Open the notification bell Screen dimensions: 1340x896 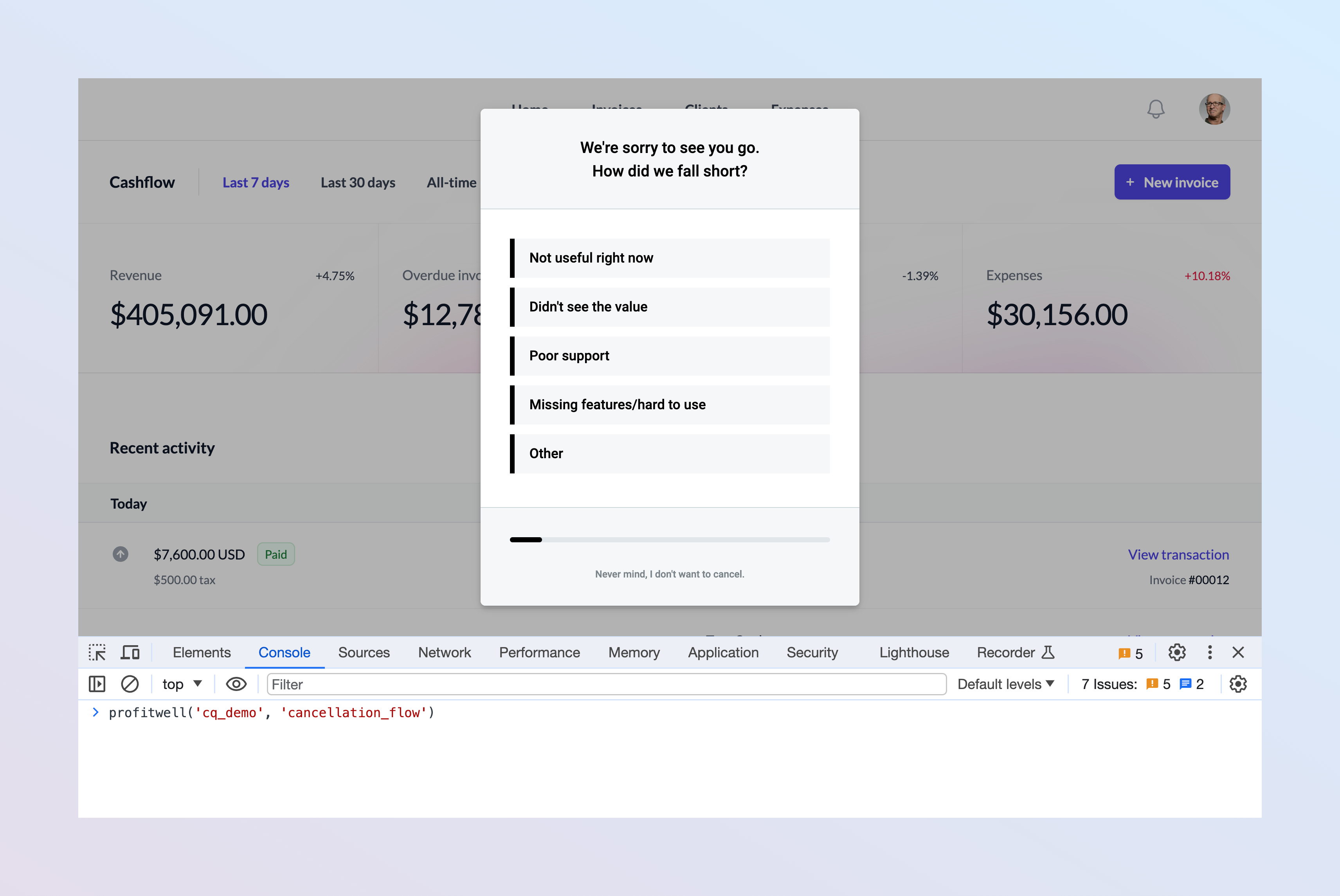(1155, 108)
